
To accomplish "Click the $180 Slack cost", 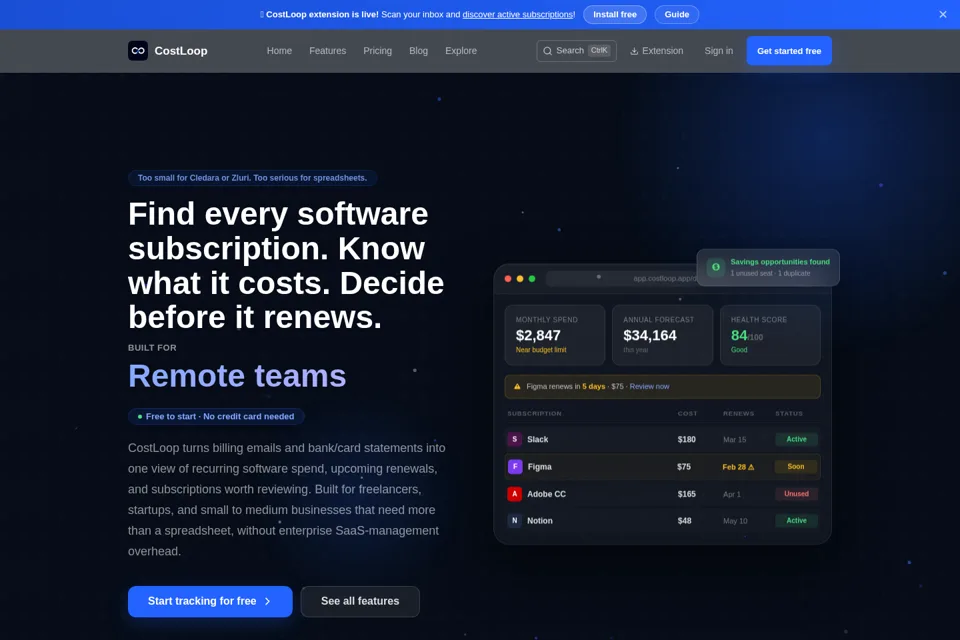I will [x=686, y=439].
